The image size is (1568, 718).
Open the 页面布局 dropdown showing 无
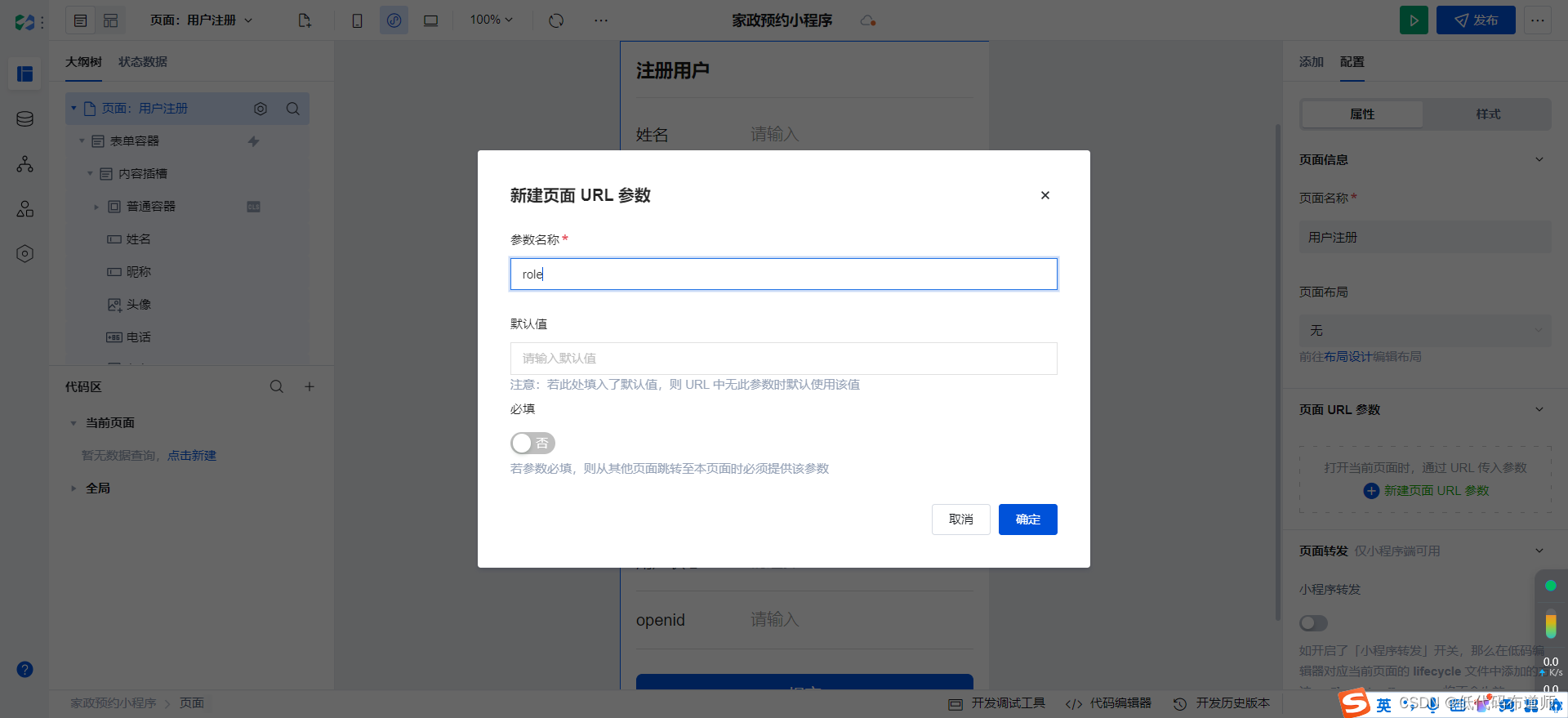point(1425,330)
